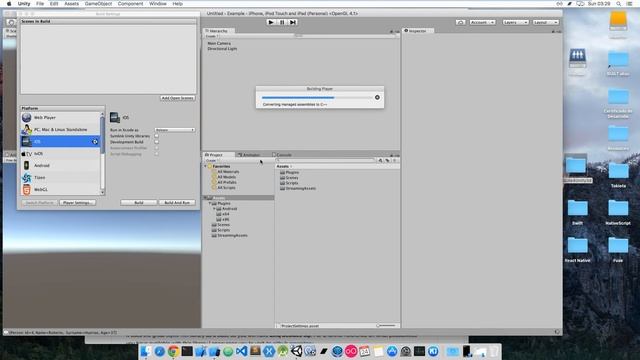Select Main Camera in Hierarchy
The image size is (640, 360).
[219, 43]
